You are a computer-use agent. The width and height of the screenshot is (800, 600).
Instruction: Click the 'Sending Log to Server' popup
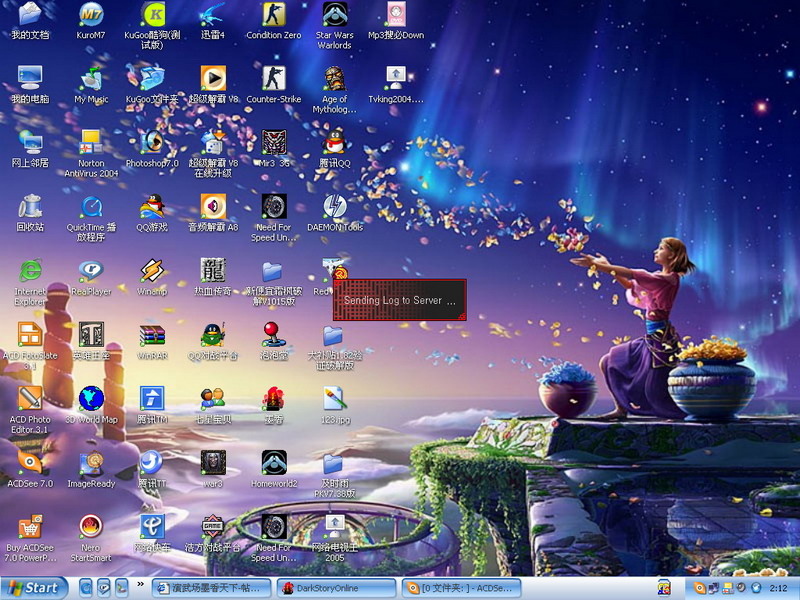tap(399, 300)
